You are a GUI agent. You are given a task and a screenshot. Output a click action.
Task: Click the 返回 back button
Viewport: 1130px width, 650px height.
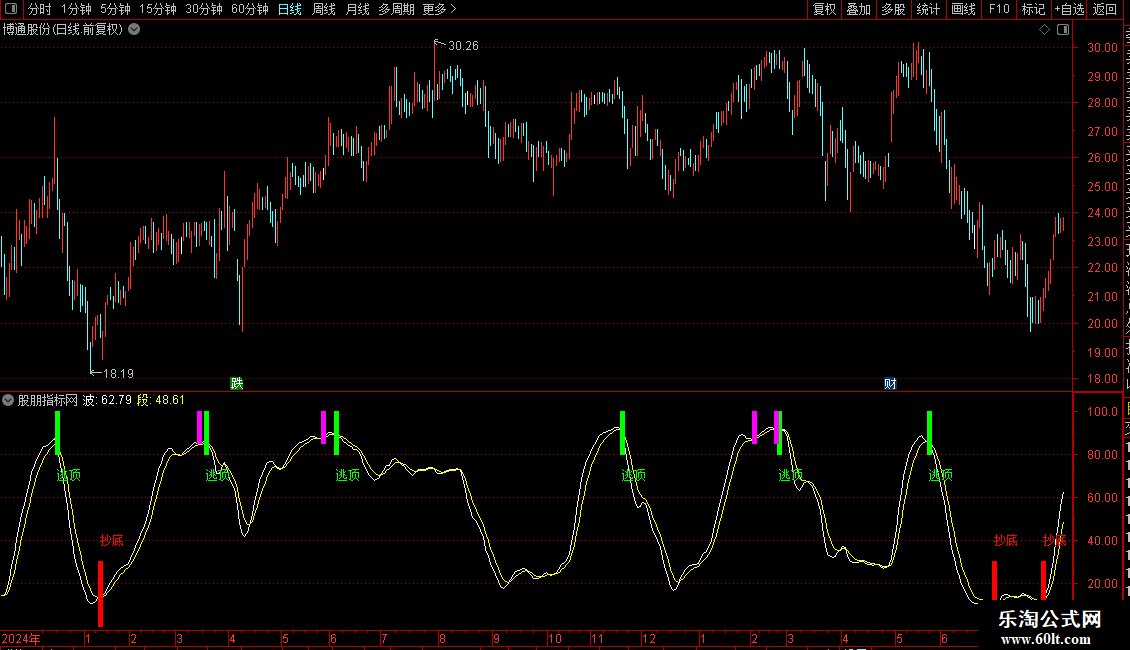[x=1105, y=9]
